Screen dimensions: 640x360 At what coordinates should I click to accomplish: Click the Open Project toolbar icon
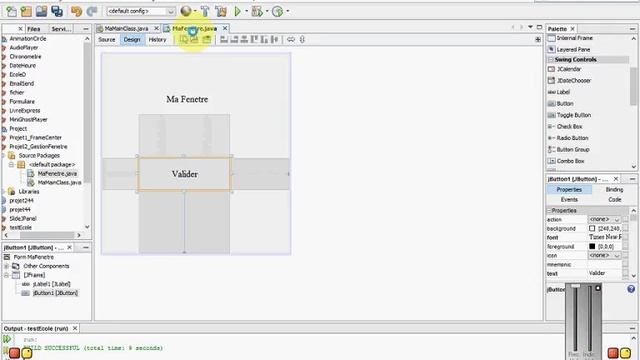point(41,11)
